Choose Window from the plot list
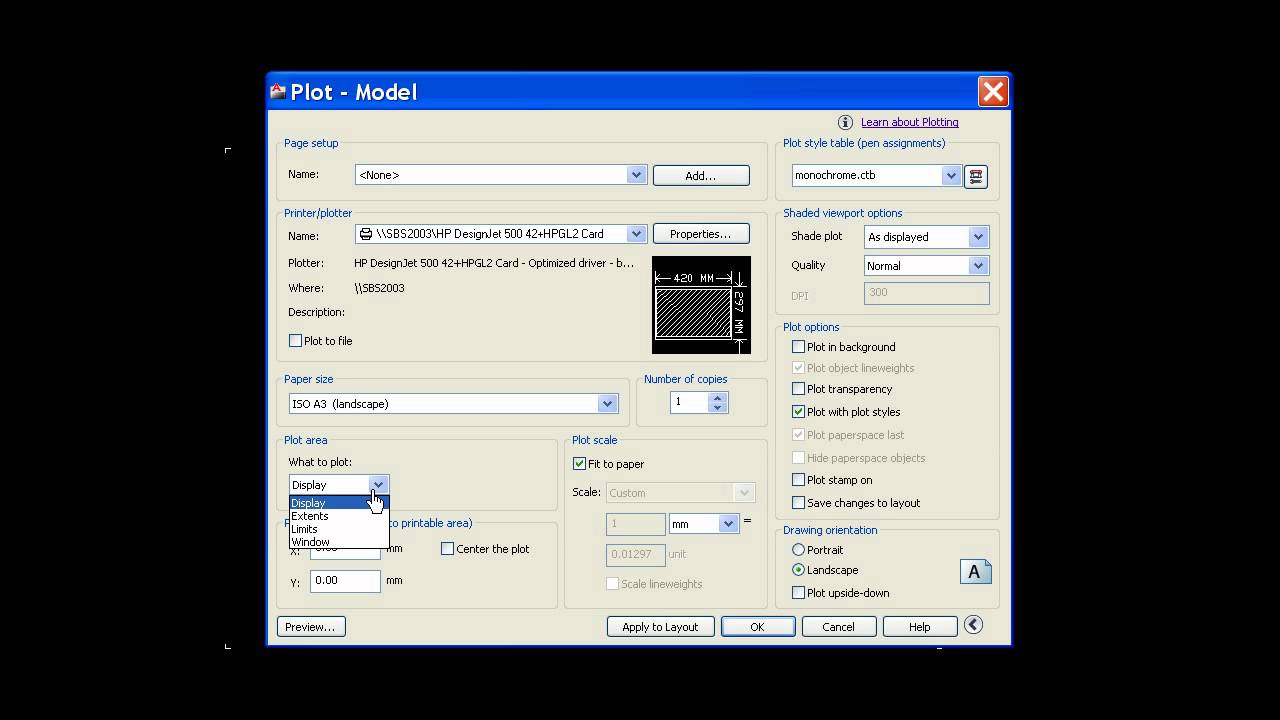This screenshot has height=720, width=1280. tap(339, 542)
